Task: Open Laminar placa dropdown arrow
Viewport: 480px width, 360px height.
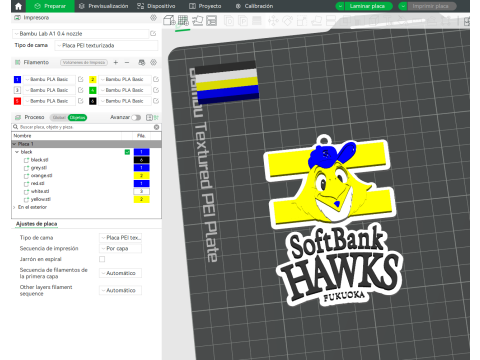Action: pos(340,6)
